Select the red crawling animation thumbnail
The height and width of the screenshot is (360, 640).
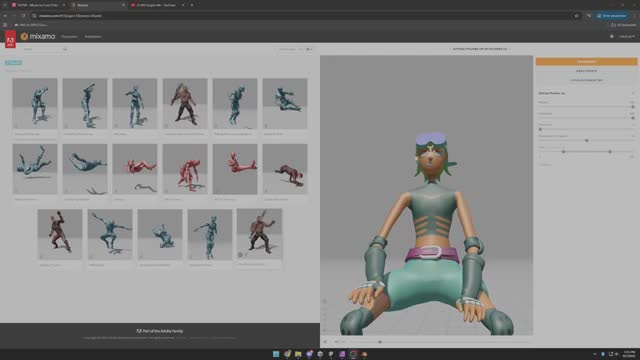pyautogui.click(x=285, y=169)
